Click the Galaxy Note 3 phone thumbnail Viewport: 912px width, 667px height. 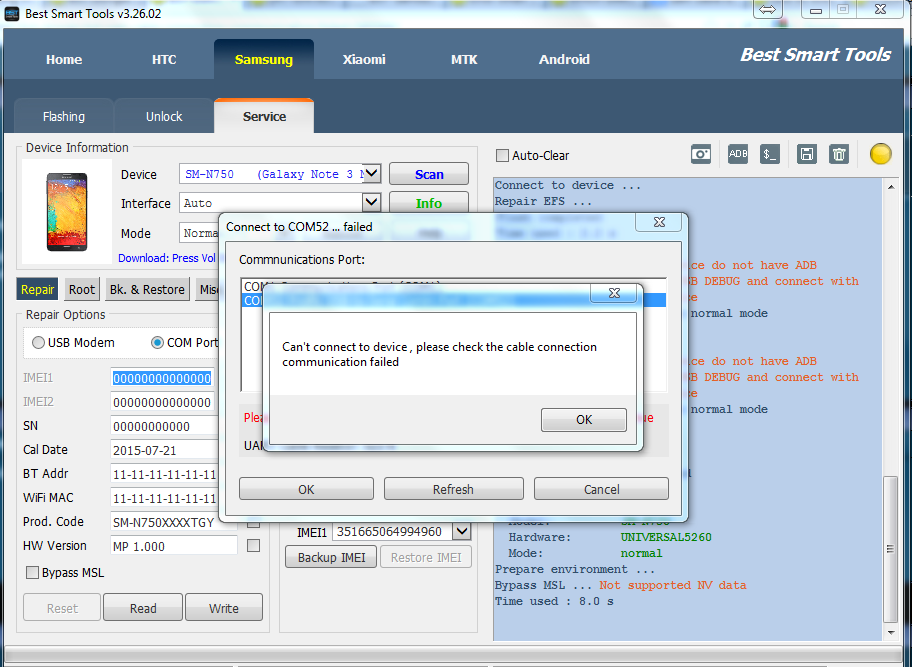(67, 212)
